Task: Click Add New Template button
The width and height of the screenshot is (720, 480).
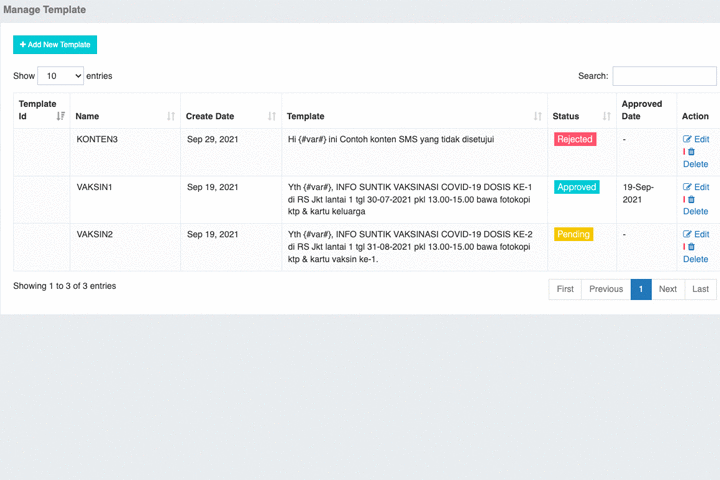Action: [55, 45]
